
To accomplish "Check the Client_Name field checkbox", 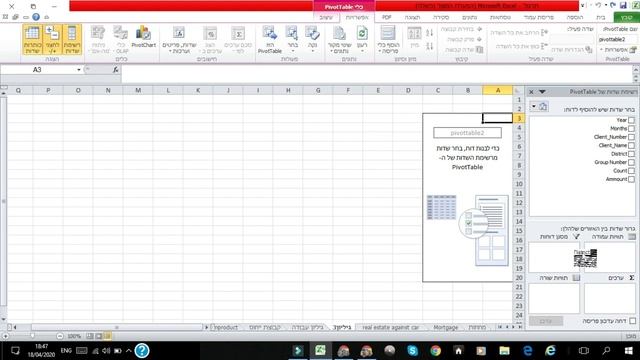I will click(631, 145).
